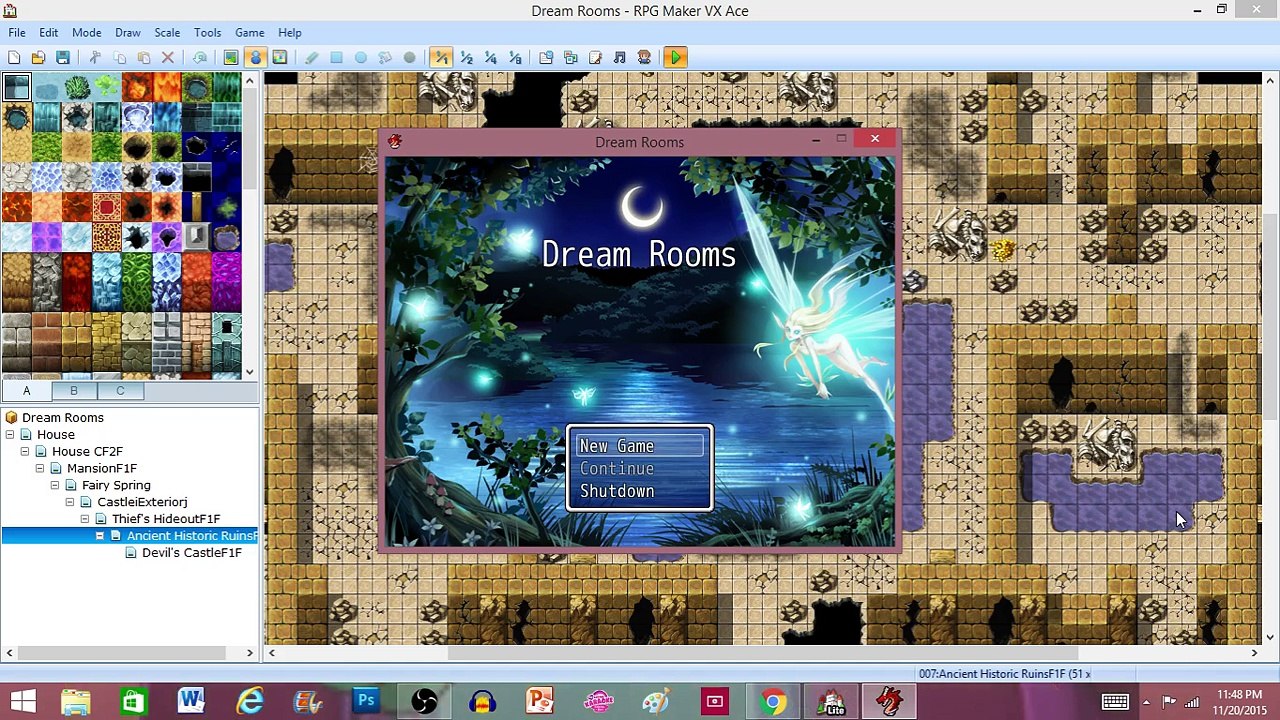1280x720 pixels.
Task: Open the Mode menu
Action: click(x=86, y=32)
